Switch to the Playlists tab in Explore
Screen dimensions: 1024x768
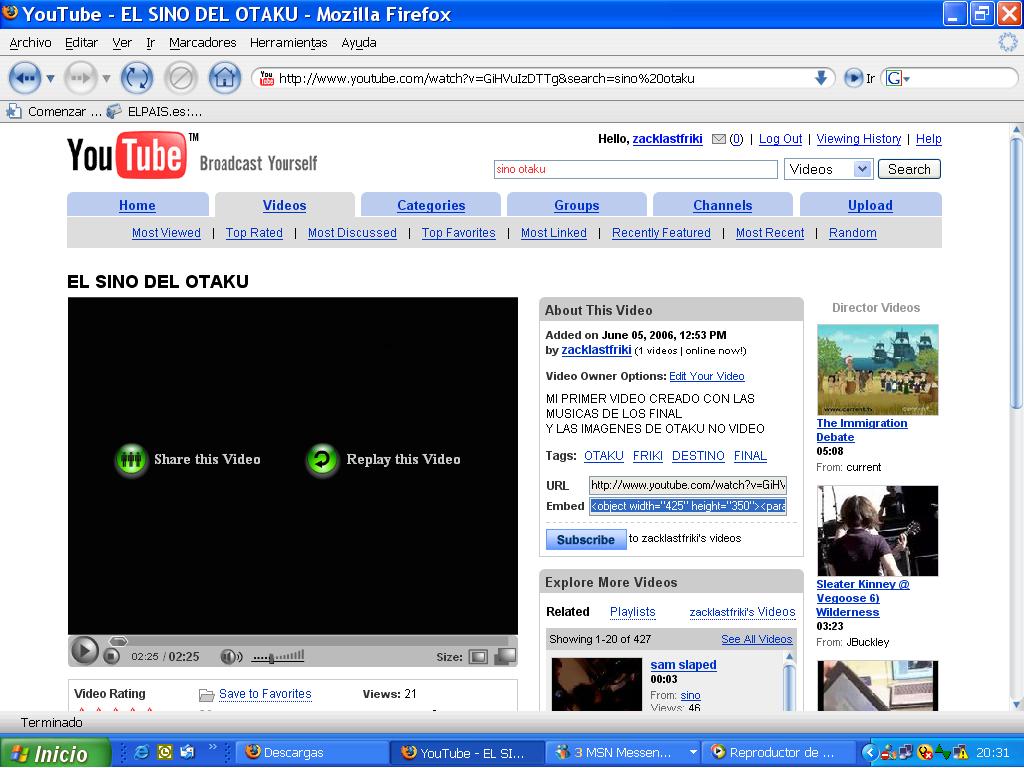(632, 612)
